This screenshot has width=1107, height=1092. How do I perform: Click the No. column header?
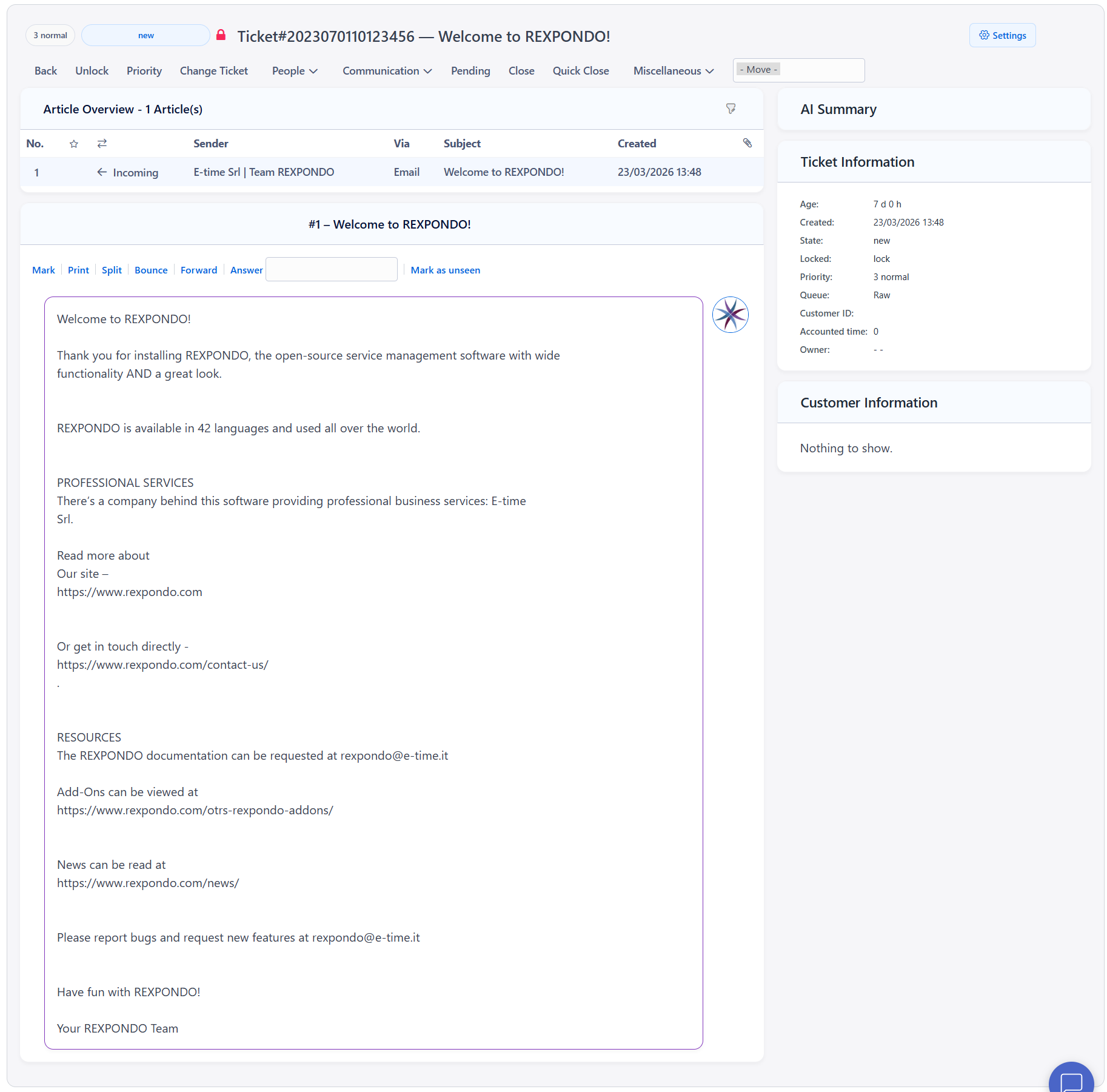(35, 144)
